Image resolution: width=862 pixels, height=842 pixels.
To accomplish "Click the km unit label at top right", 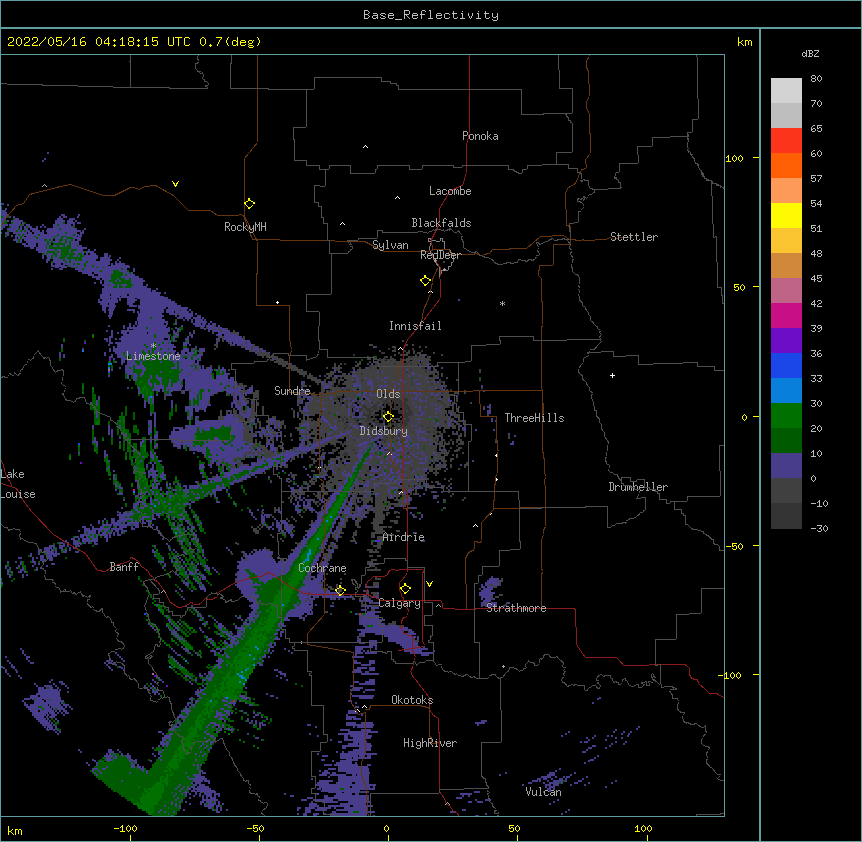I will coord(744,42).
